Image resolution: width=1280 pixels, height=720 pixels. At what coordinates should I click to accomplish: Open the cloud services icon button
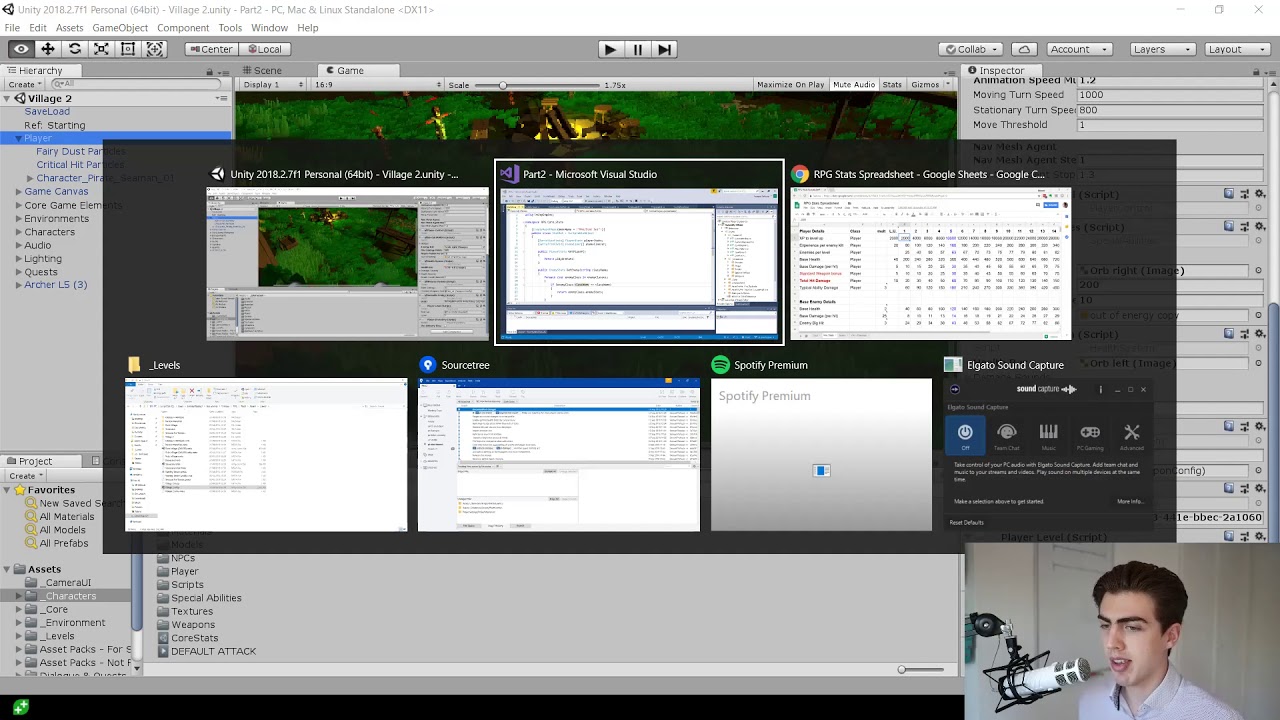click(1024, 49)
